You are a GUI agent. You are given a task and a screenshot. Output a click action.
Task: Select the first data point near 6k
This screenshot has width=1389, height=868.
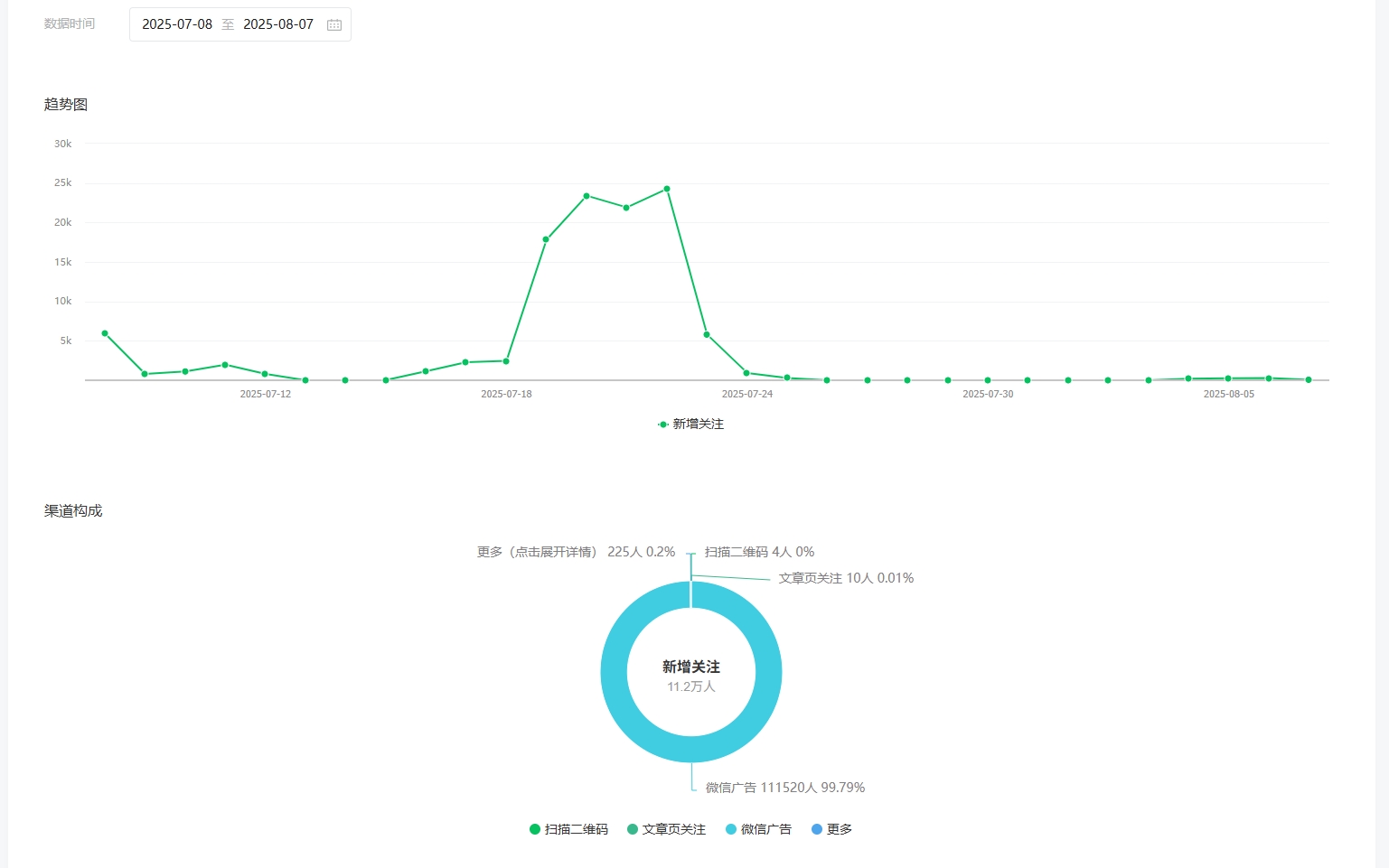pos(105,333)
